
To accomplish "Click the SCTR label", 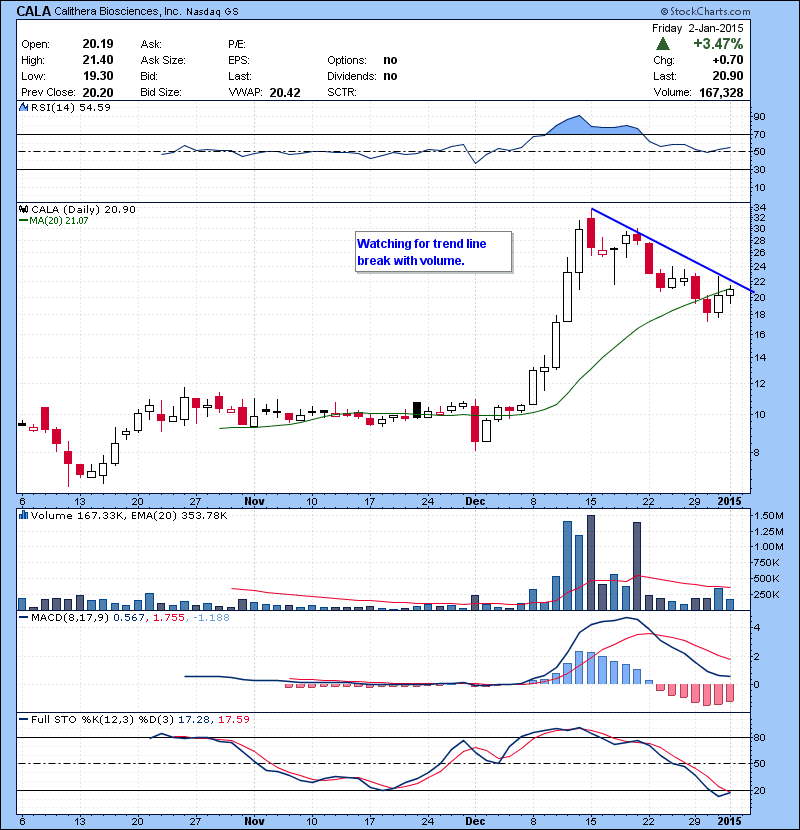I will 341,92.
